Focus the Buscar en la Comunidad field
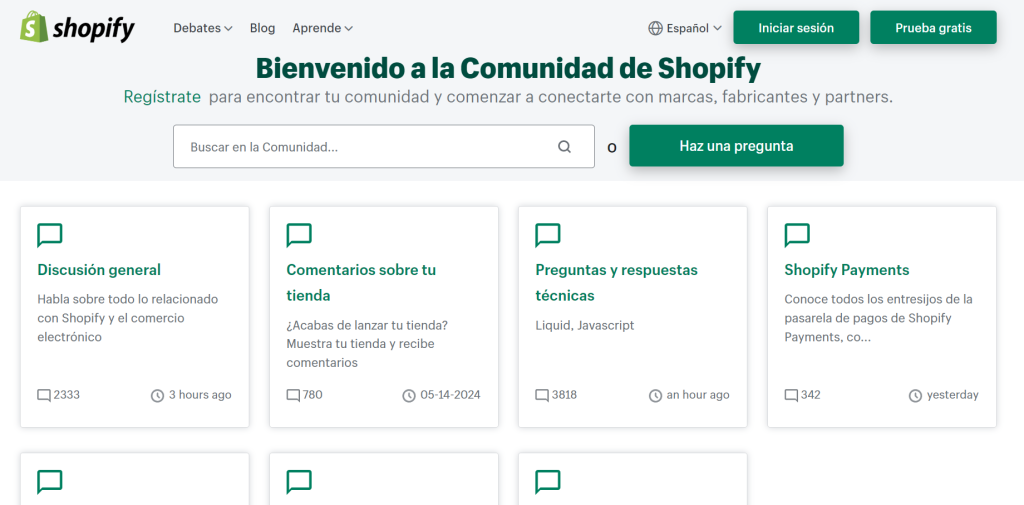This screenshot has width=1024, height=505. coord(370,147)
